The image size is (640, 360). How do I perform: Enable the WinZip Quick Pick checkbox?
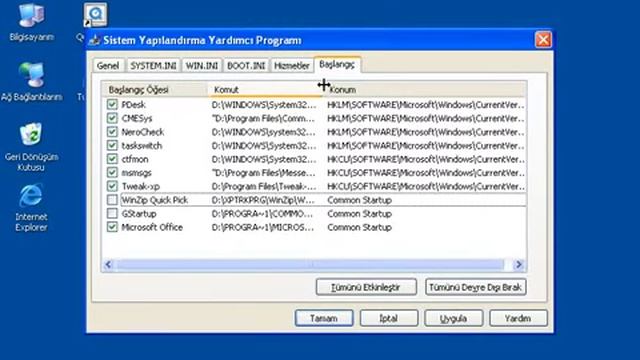(x=112, y=200)
